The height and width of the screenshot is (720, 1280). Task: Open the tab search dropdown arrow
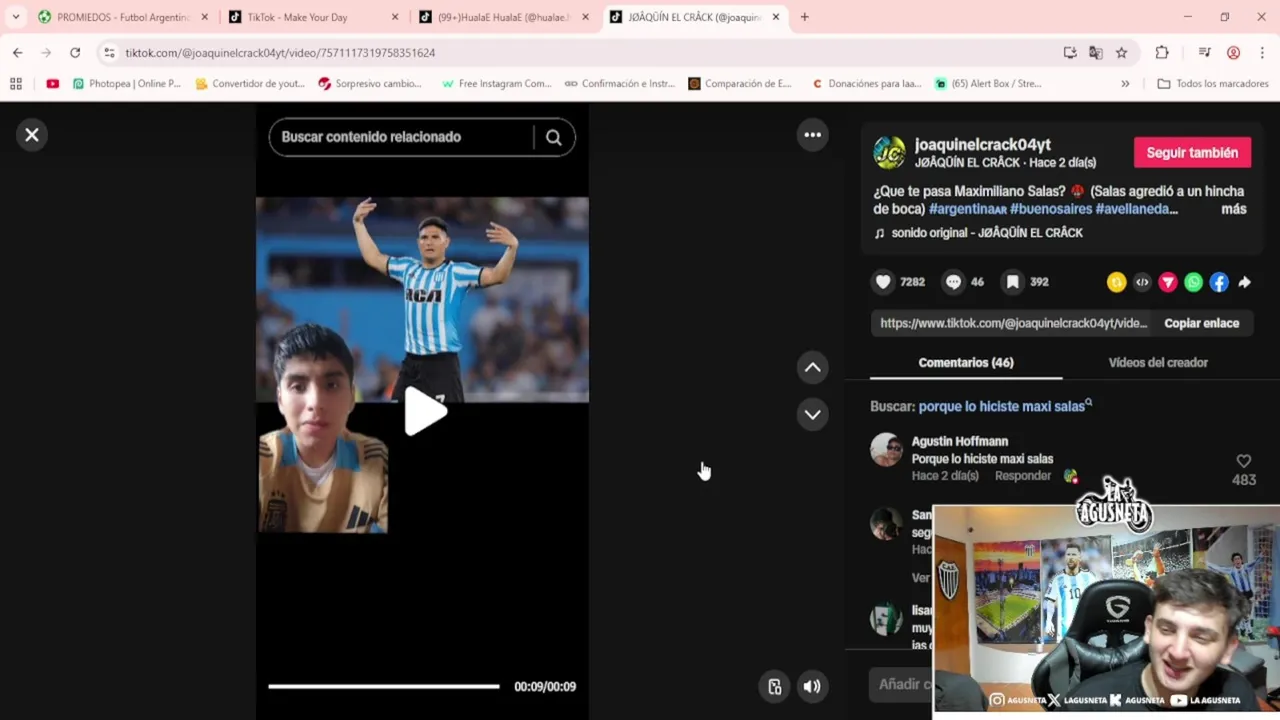tap(15, 17)
